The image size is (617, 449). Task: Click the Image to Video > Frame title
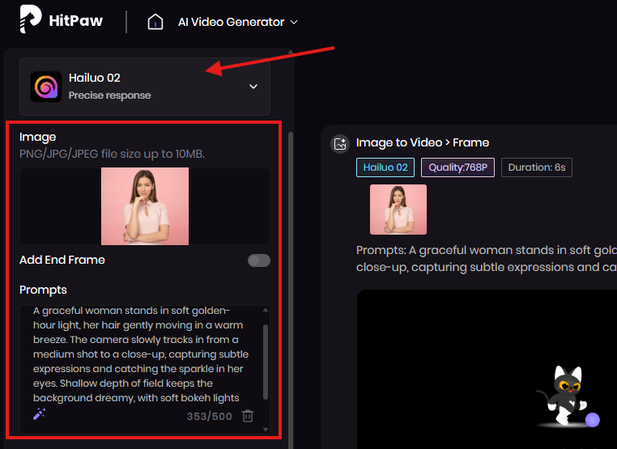click(422, 143)
